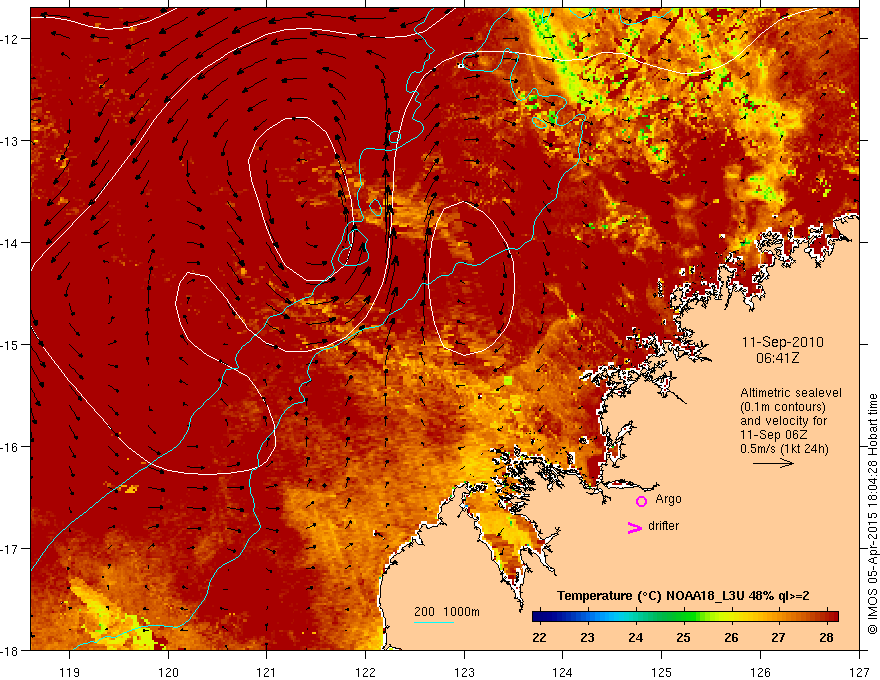Select the temperature colour bar
Image resolution: width=880 pixels, height=680 pixels.
coord(685,617)
